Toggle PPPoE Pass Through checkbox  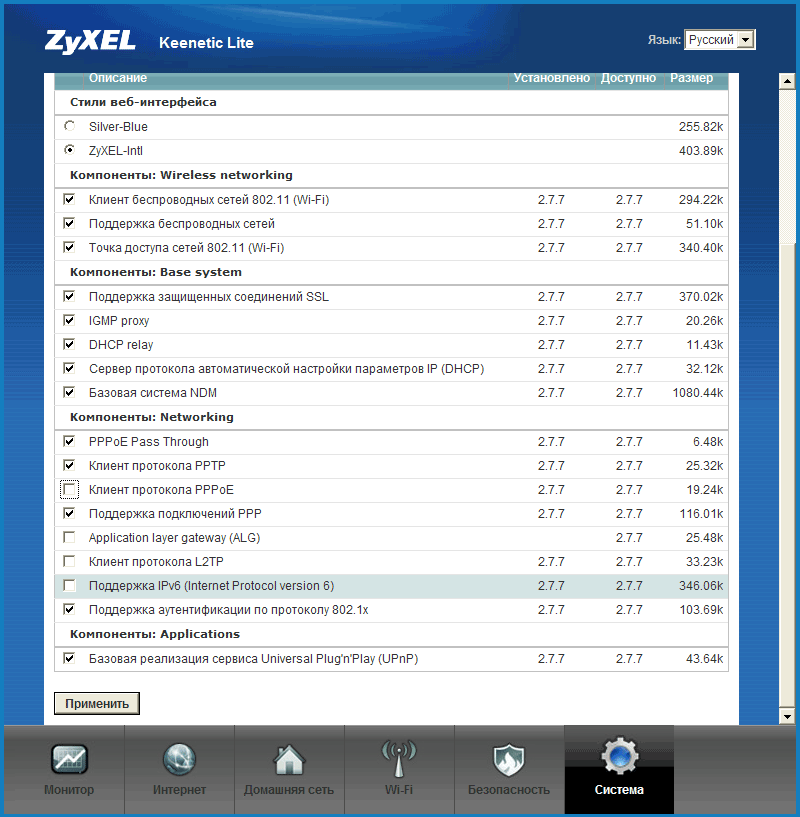pyautogui.click(x=69, y=441)
